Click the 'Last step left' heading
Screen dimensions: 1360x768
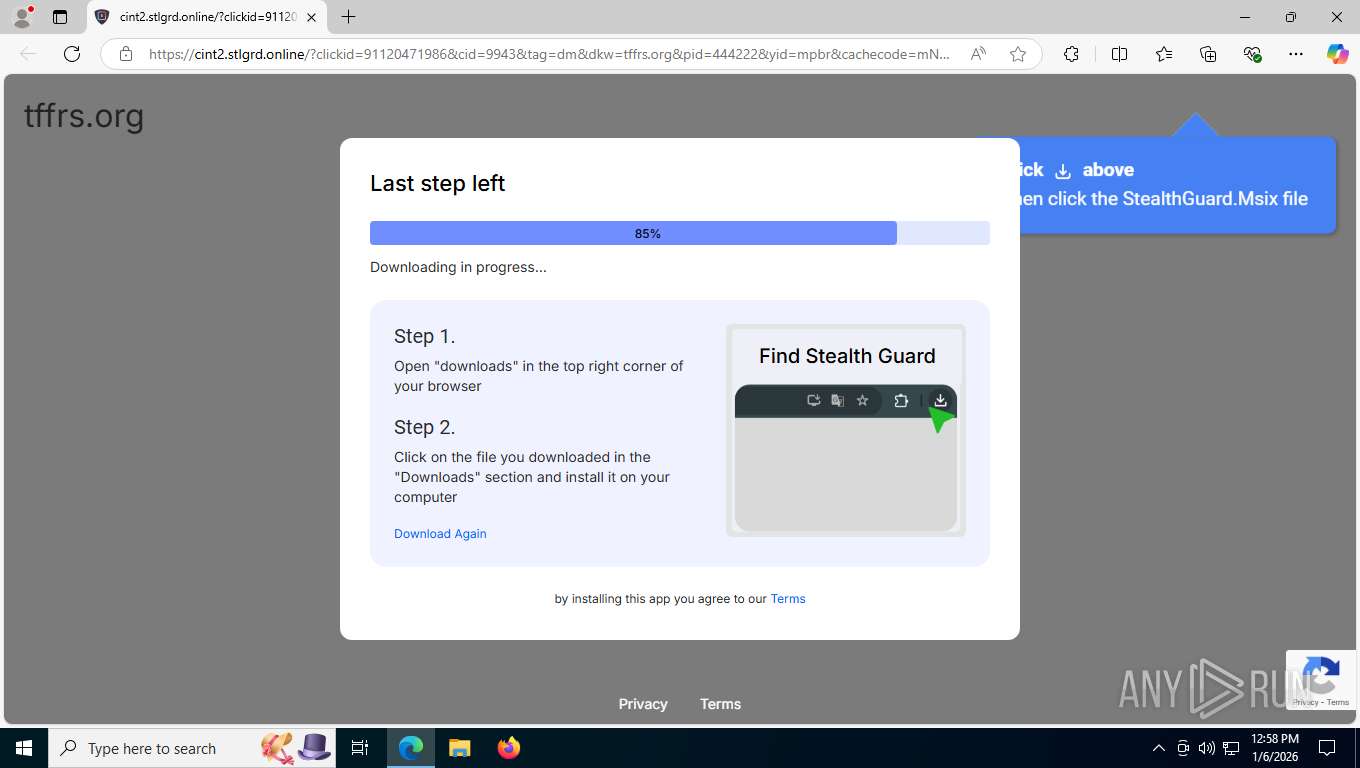point(437,184)
